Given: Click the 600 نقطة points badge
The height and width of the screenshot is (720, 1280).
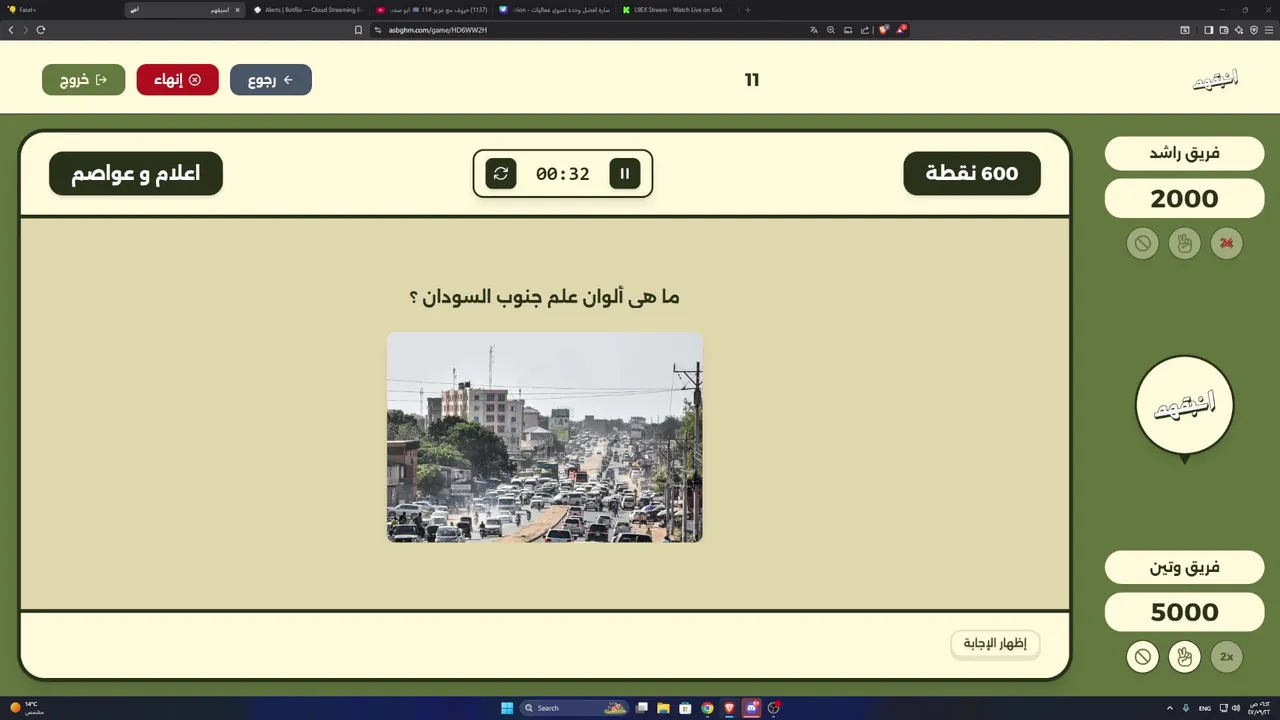Looking at the screenshot, I should (x=972, y=173).
